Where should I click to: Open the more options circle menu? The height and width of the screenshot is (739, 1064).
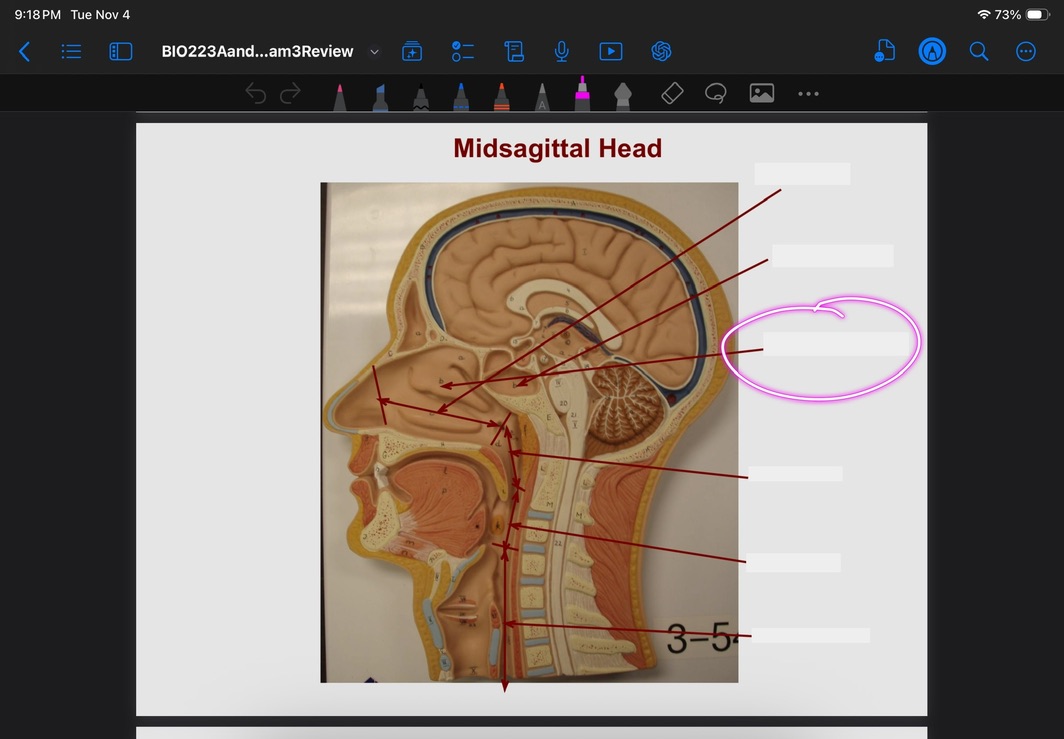pyautogui.click(x=1026, y=51)
